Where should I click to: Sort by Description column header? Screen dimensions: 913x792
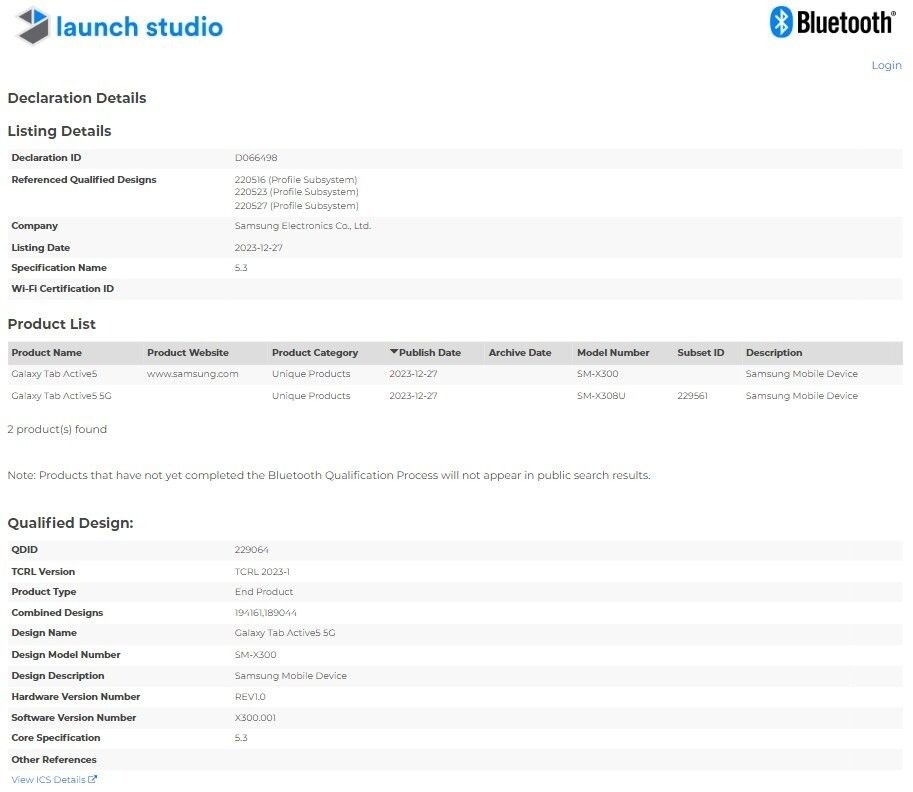(774, 353)
